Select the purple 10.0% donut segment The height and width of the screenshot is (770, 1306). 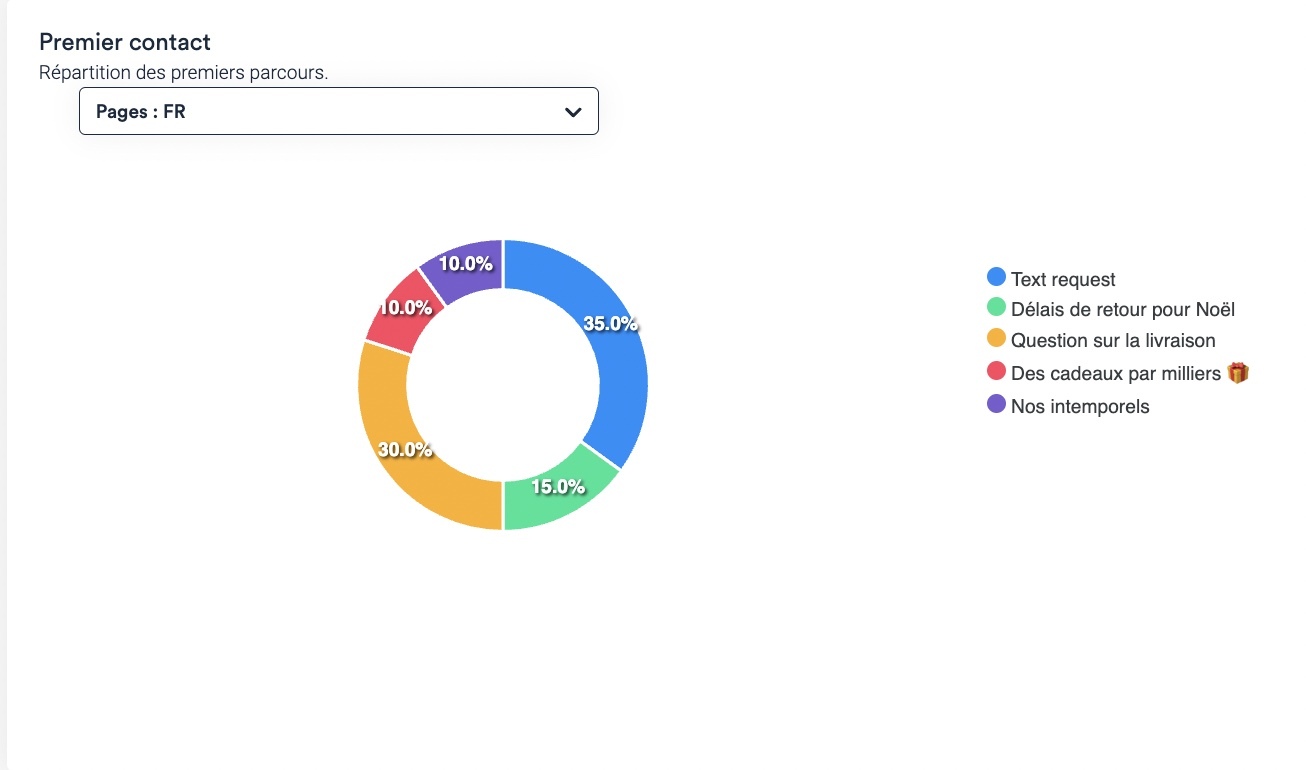point(465,265)
